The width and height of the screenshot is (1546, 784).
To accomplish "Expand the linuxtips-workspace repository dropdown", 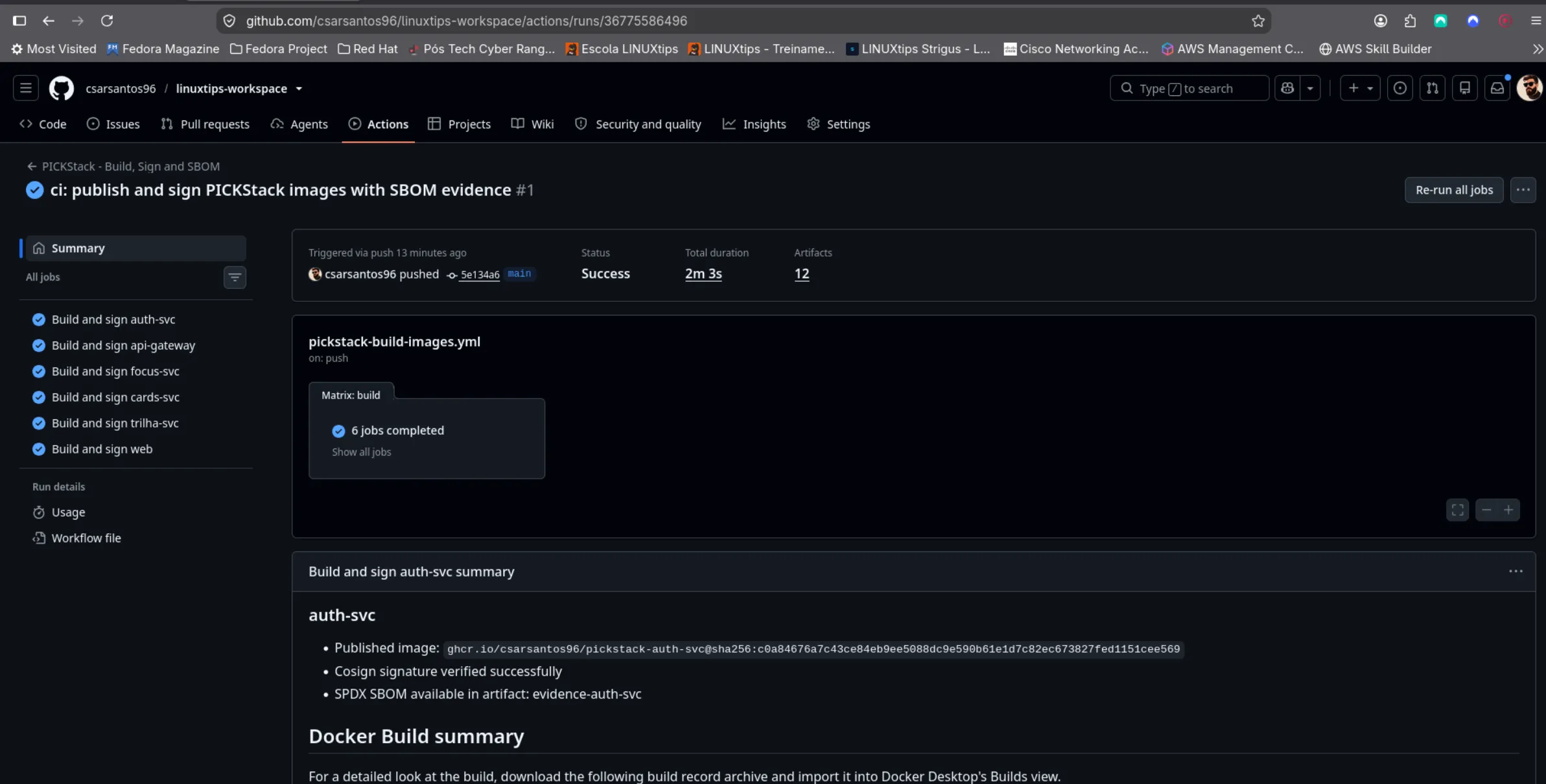I will [299, 89].
